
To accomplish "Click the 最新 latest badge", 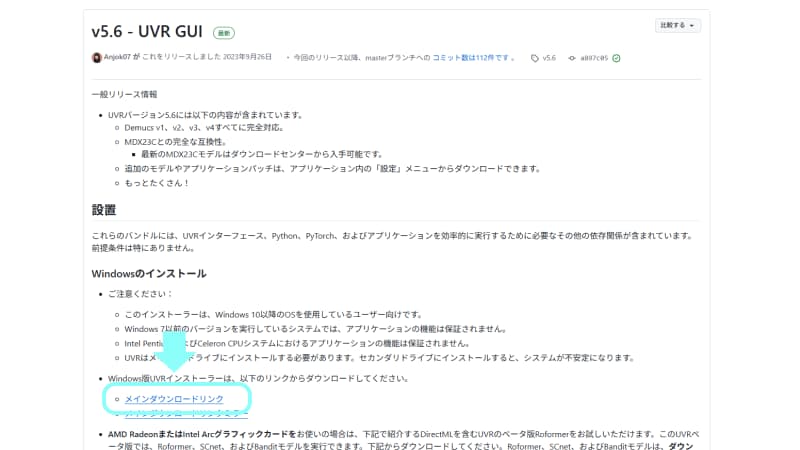I will [224, 33].
